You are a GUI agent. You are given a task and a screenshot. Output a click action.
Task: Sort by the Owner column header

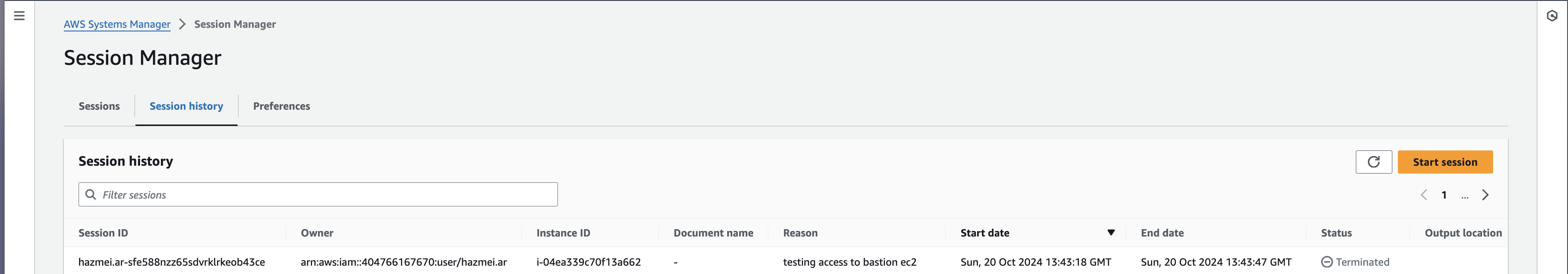tap(317, 233)
